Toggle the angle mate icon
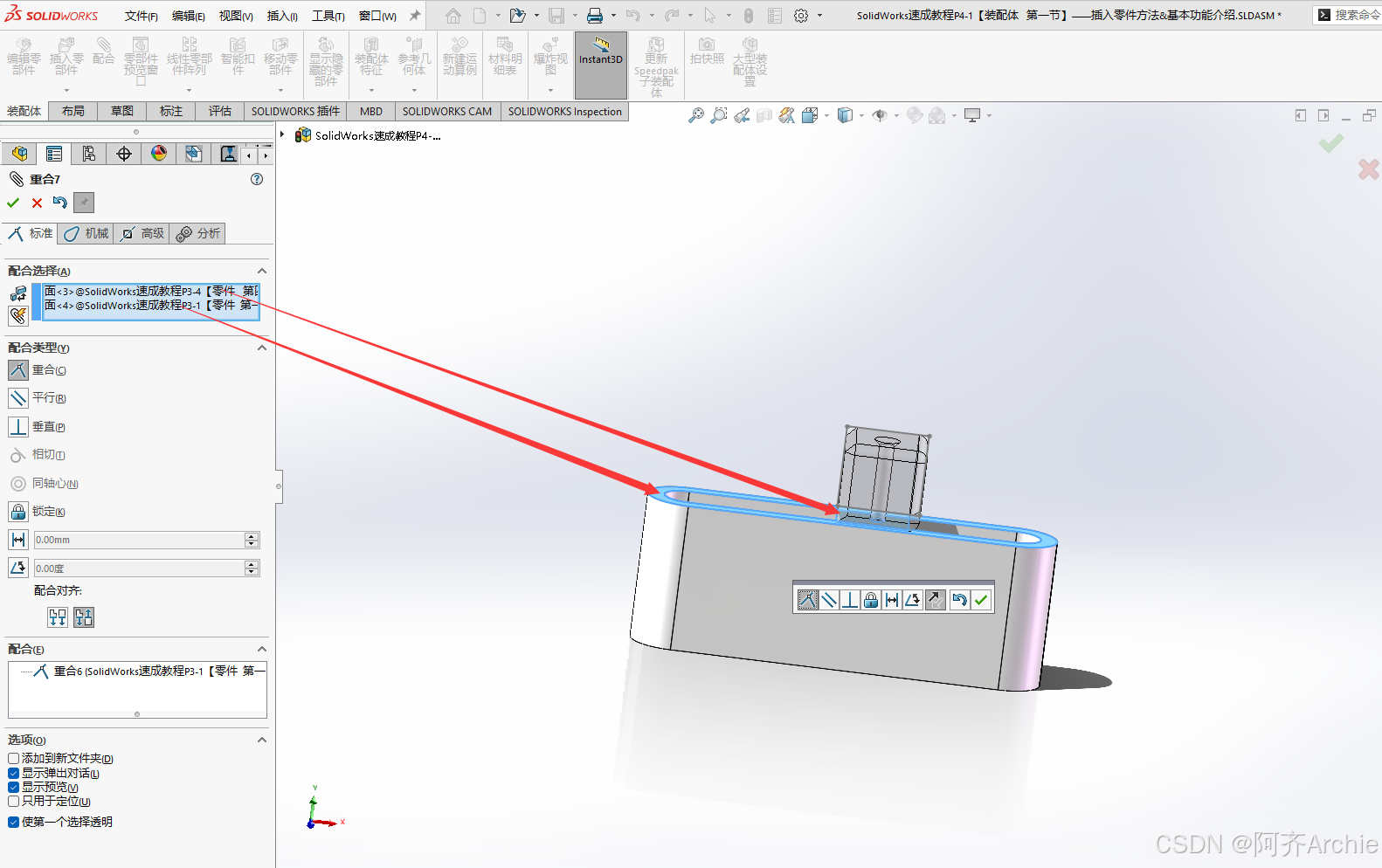This screenshot has width=1382, height=868. coord(18,568)
